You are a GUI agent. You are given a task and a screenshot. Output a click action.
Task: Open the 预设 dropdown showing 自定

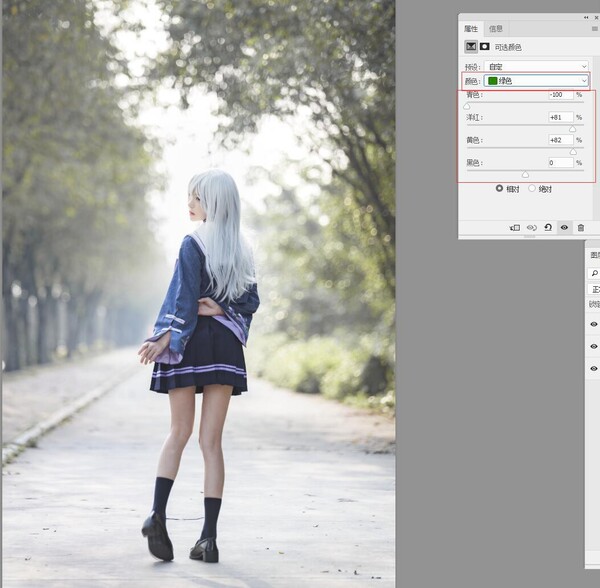[536, 67]
